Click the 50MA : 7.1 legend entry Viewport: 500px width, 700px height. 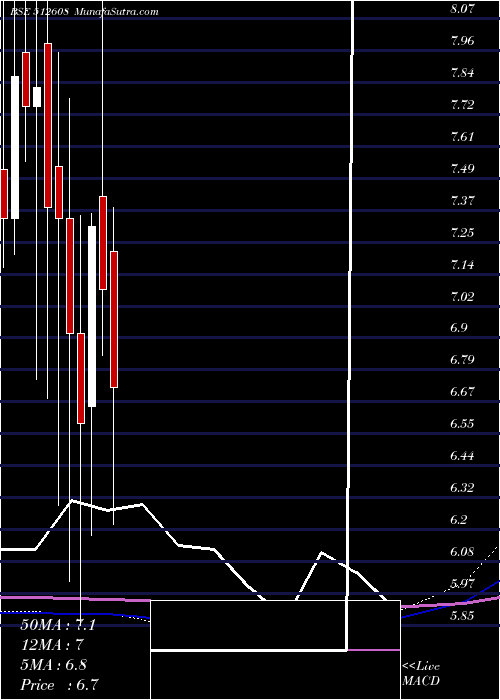tap(58, 625)
